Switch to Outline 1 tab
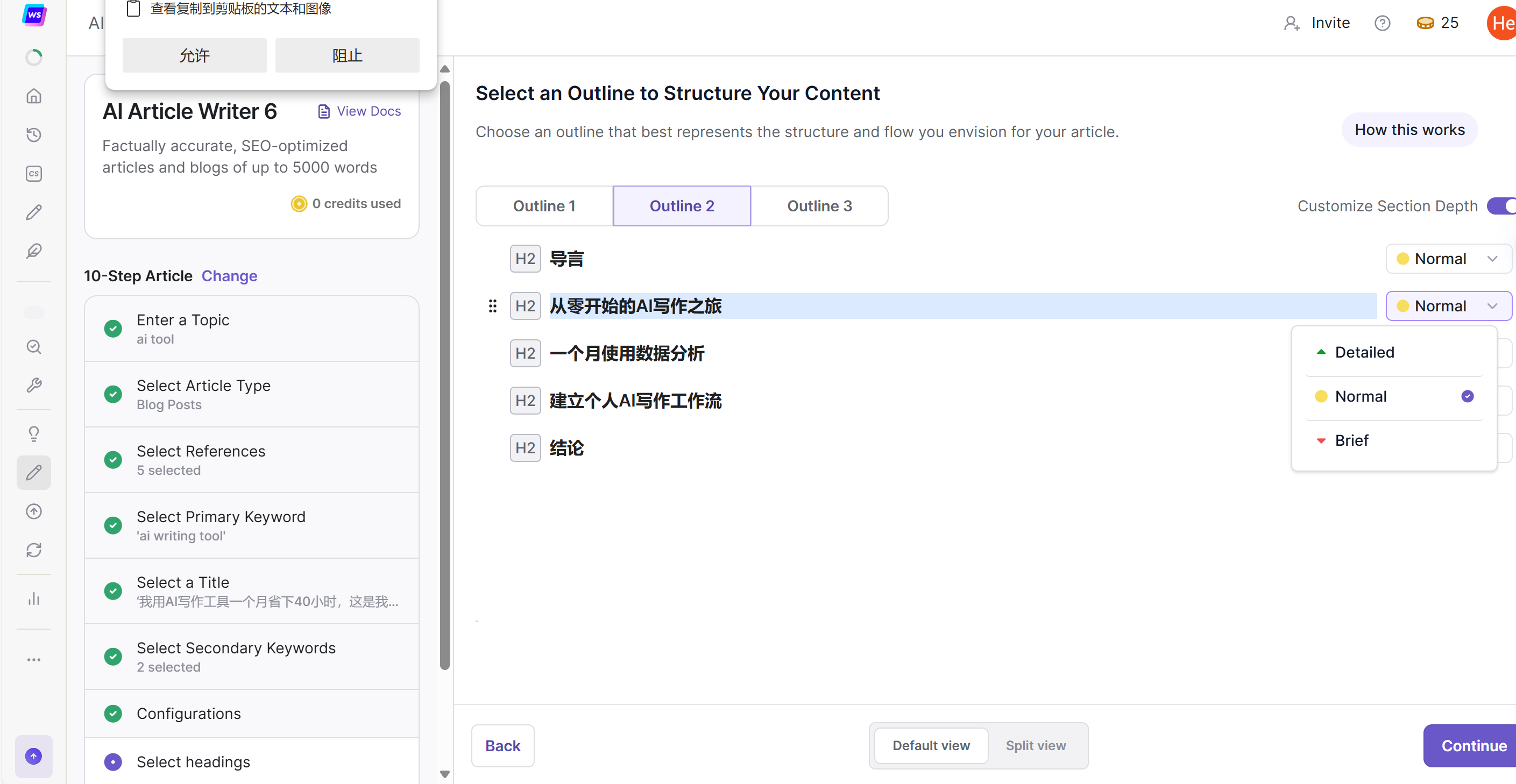Viewport: 1516px width, 784px height. click(x=544, y=206)
